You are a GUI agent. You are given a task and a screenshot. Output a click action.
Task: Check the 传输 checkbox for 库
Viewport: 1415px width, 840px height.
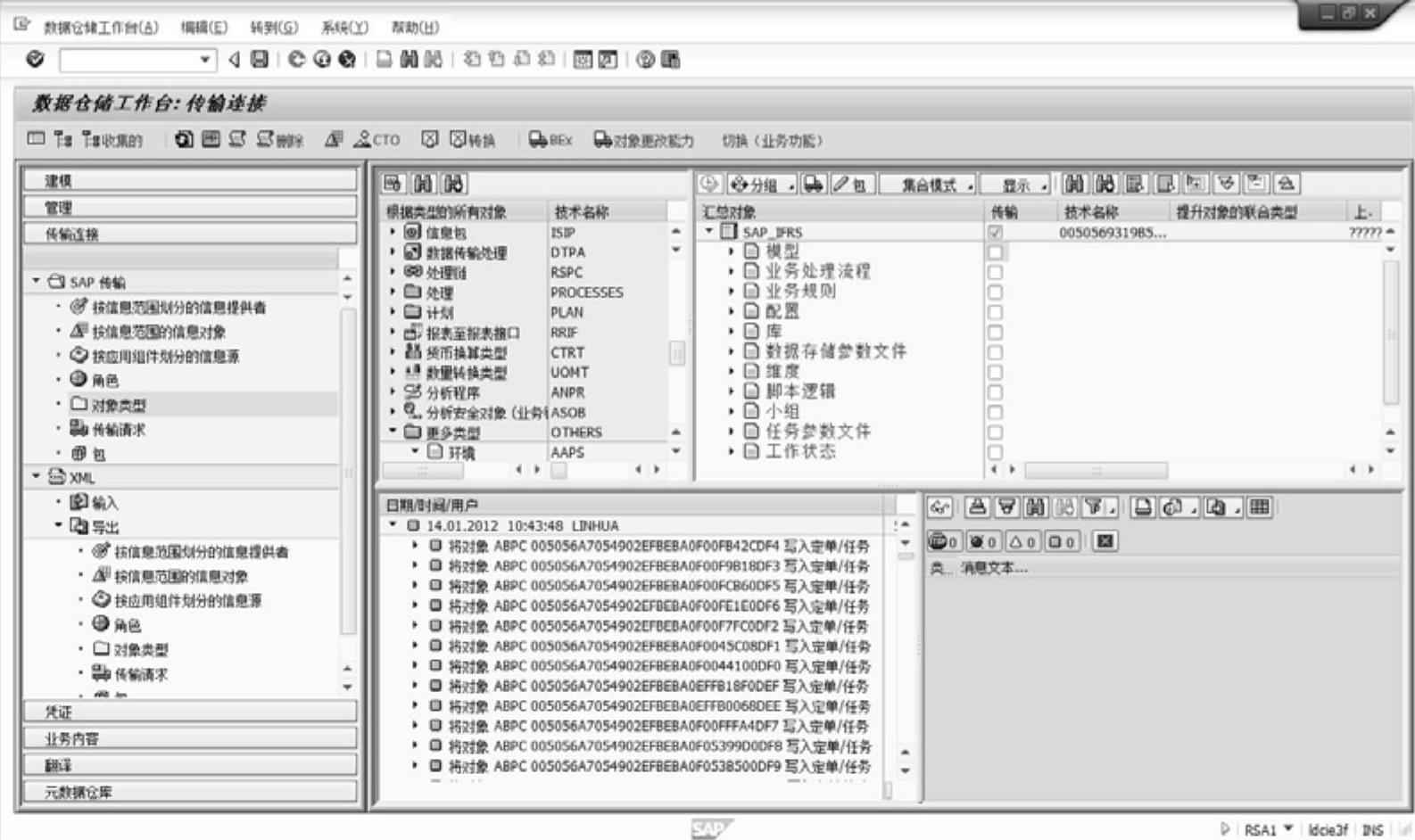[995, 332]
